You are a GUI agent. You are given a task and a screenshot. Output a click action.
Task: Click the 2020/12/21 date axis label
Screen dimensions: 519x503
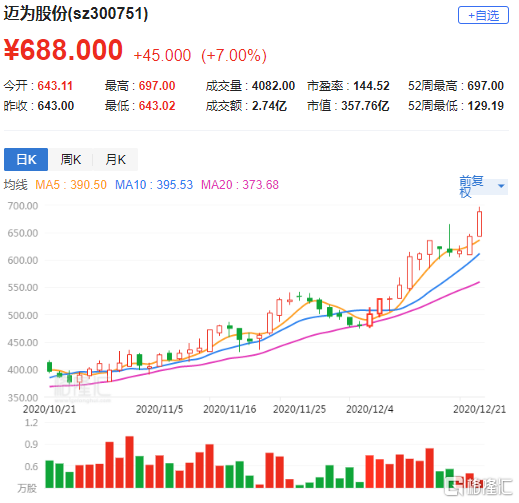pos(479,409)
